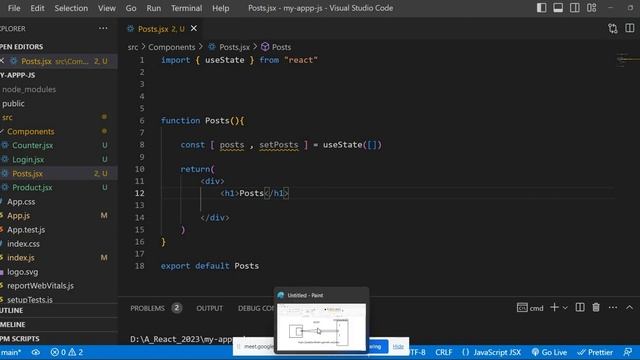The height and width of the screenshot is (360, 640).
Task: Open the Terminal menu
Action: click(186, 8)
